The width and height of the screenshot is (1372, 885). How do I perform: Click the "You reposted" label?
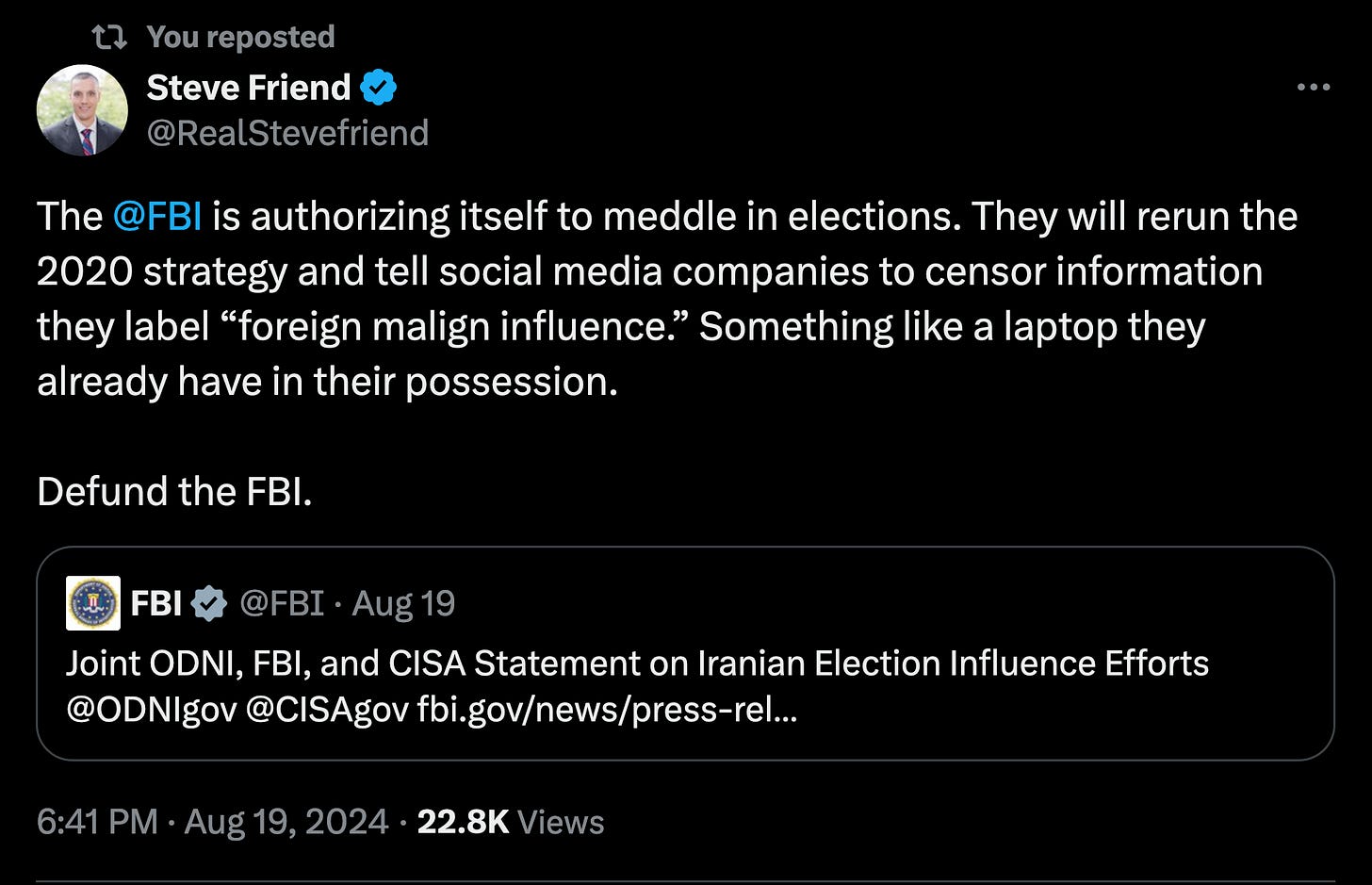click(240, 37)
